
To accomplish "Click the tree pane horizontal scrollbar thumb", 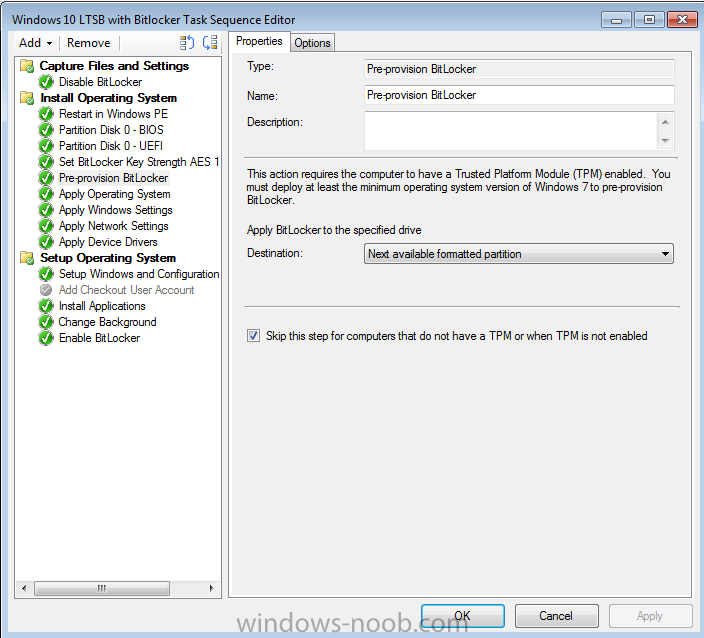I will 102,588.
